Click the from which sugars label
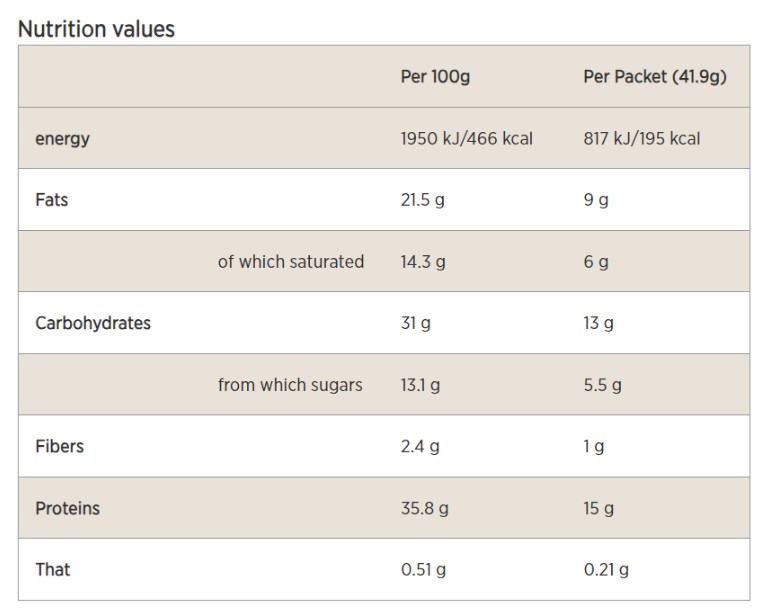767x609 pixels. [x=290, y=385]
